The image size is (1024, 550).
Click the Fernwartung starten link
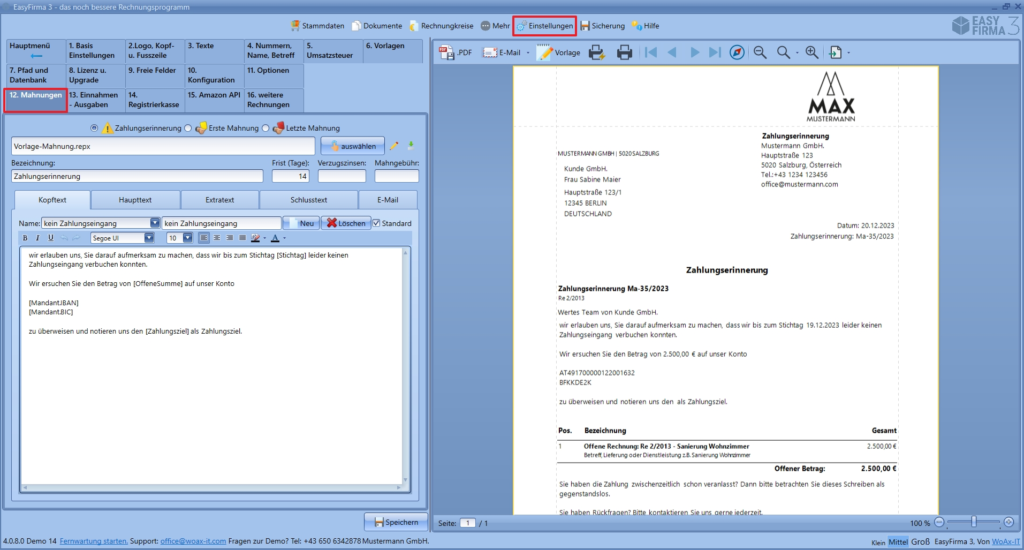point(95,540)
